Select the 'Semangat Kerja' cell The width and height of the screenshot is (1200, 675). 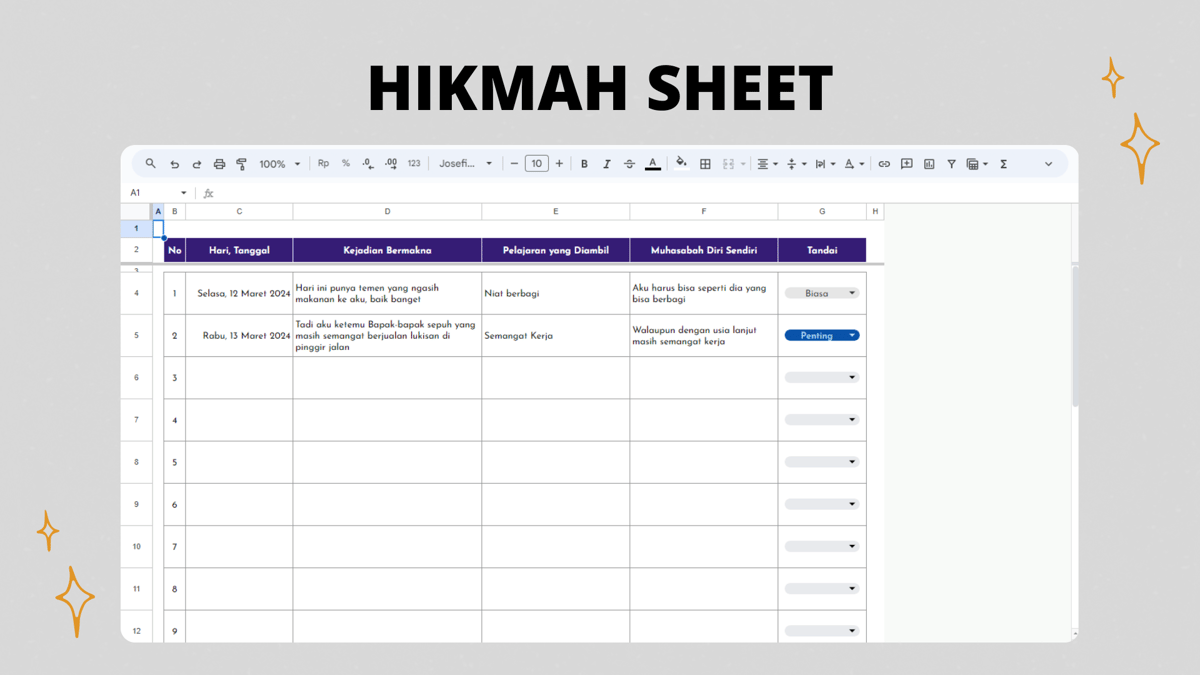point(556,336)
